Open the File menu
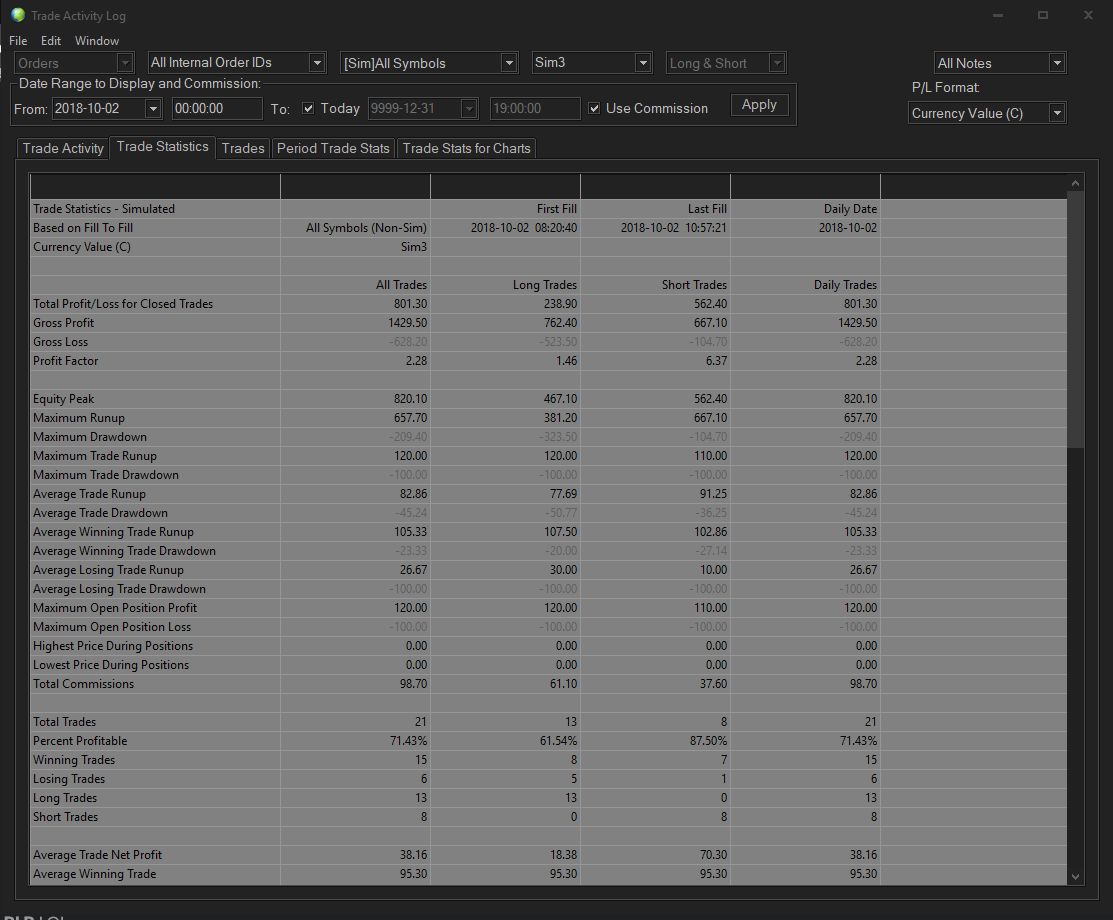The width and height of the screenshot is (1113, 920). point(18,41)
